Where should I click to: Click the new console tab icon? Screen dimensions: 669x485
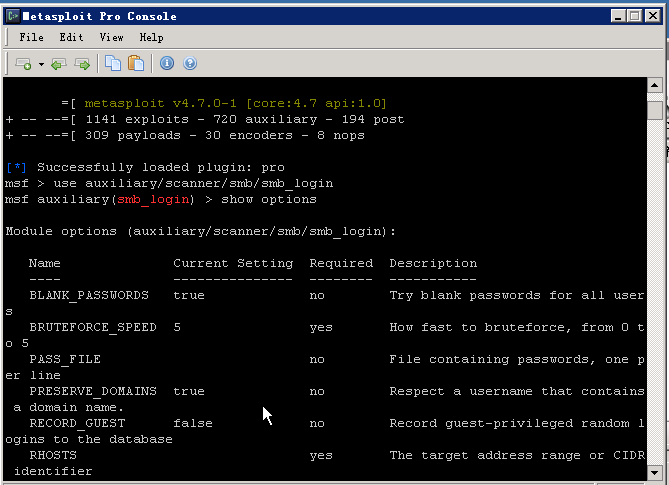[23, 64]
